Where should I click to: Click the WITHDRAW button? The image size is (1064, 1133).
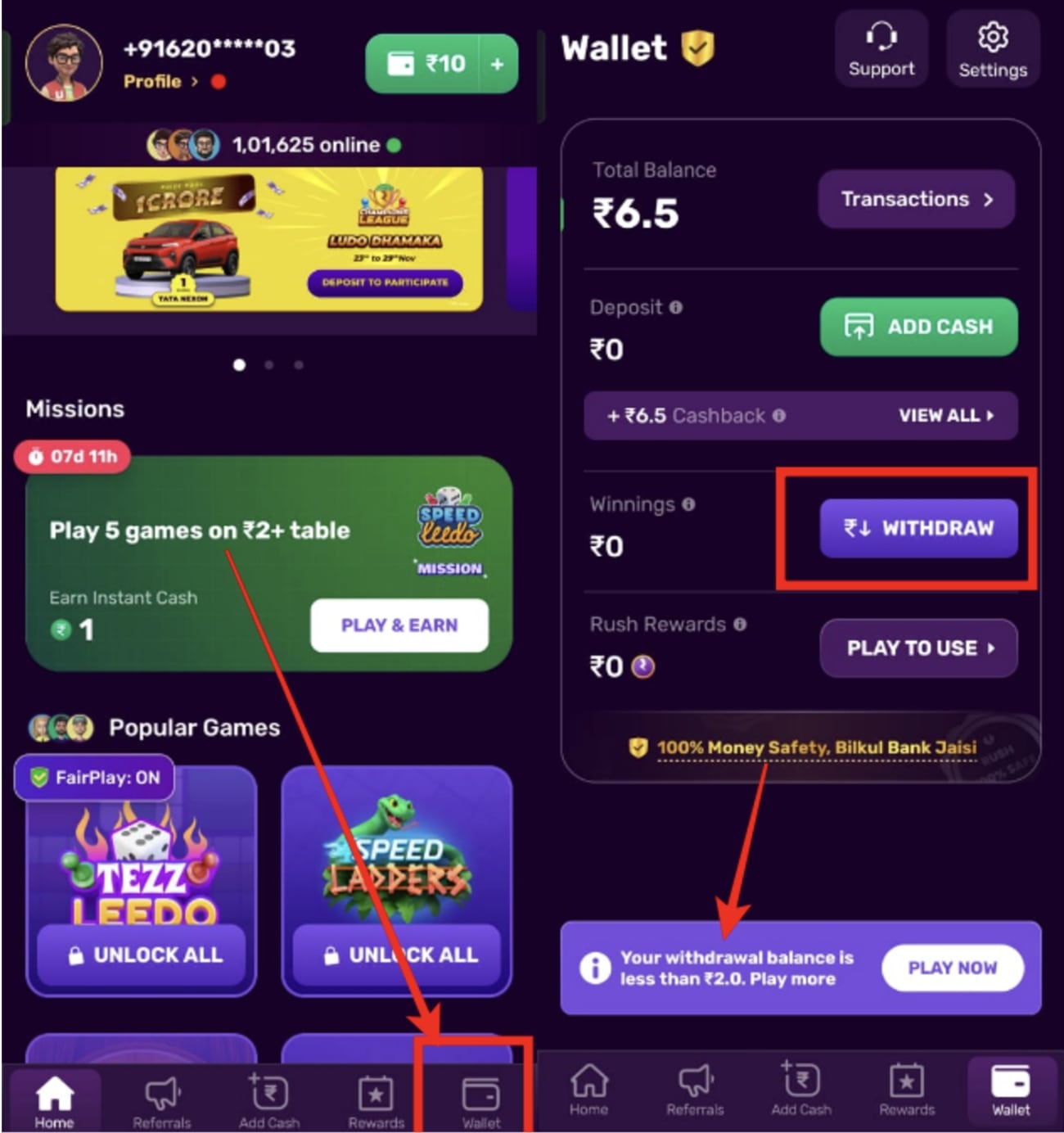(919, 529)
